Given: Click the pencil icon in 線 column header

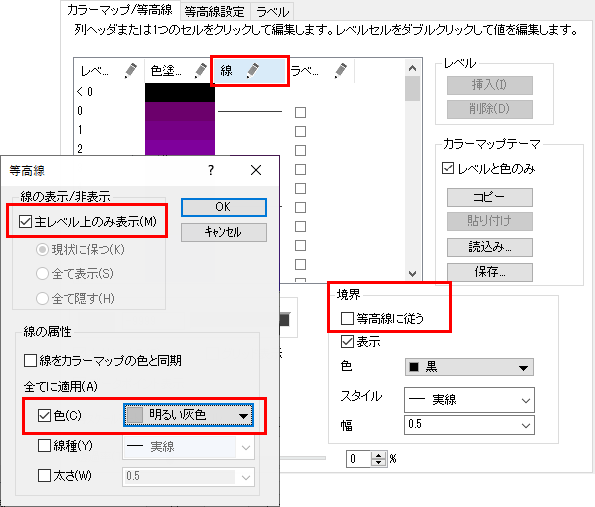Looking at the screenshot, I should point(253,71).
